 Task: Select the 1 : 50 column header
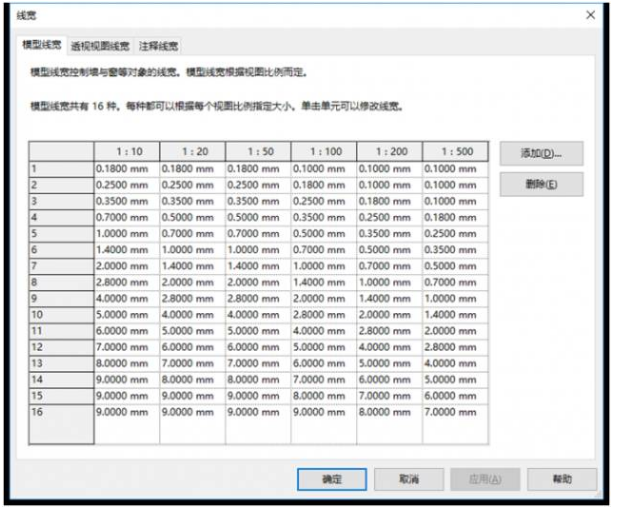pyautogui.click(x=259, y=151)
